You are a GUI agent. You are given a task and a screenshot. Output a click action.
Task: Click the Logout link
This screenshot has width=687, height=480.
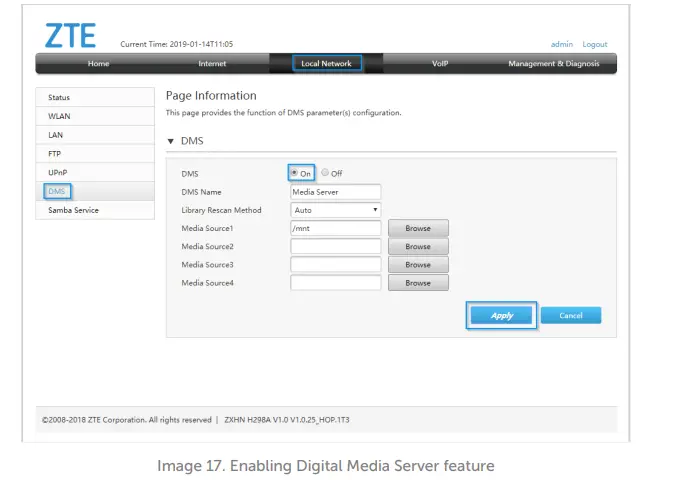pos(595,44)
